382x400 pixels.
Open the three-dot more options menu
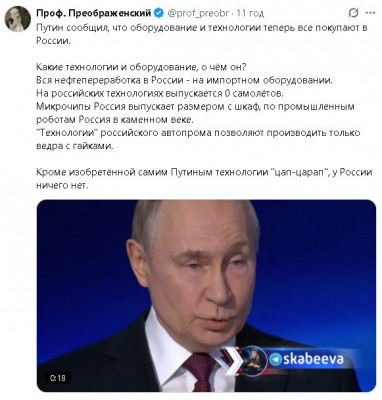tap(371, 14)
